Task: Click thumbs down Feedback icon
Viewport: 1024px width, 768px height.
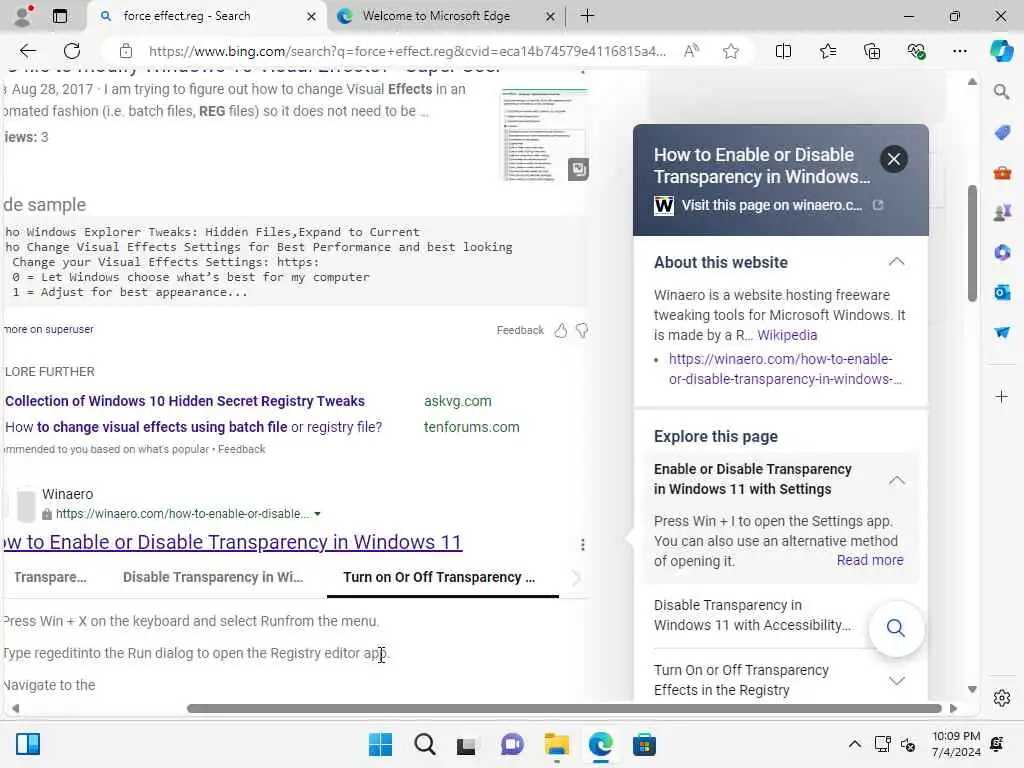Action: 582,330
